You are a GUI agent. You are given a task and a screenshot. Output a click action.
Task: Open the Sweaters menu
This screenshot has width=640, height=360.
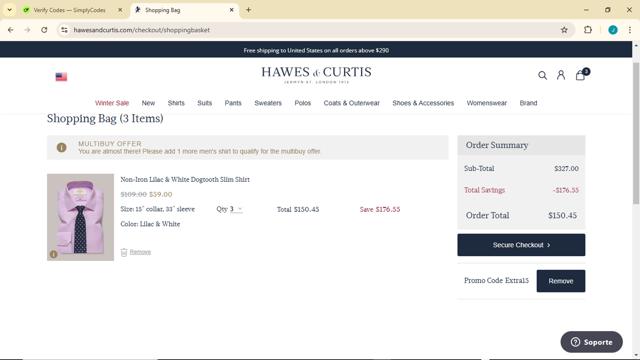[268, 103]
